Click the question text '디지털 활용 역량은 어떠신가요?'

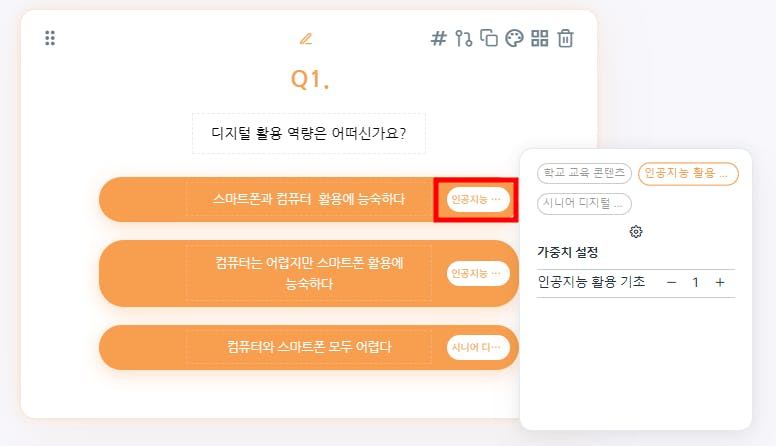click(x=309, y=133)
